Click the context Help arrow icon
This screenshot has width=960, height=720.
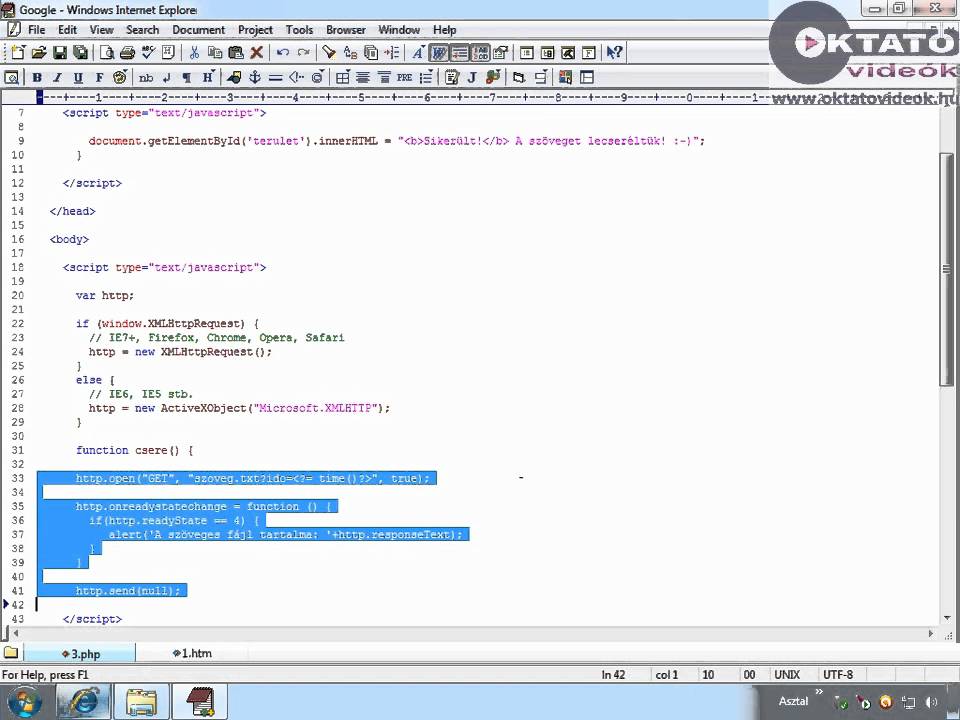click(x=615, y=53)
